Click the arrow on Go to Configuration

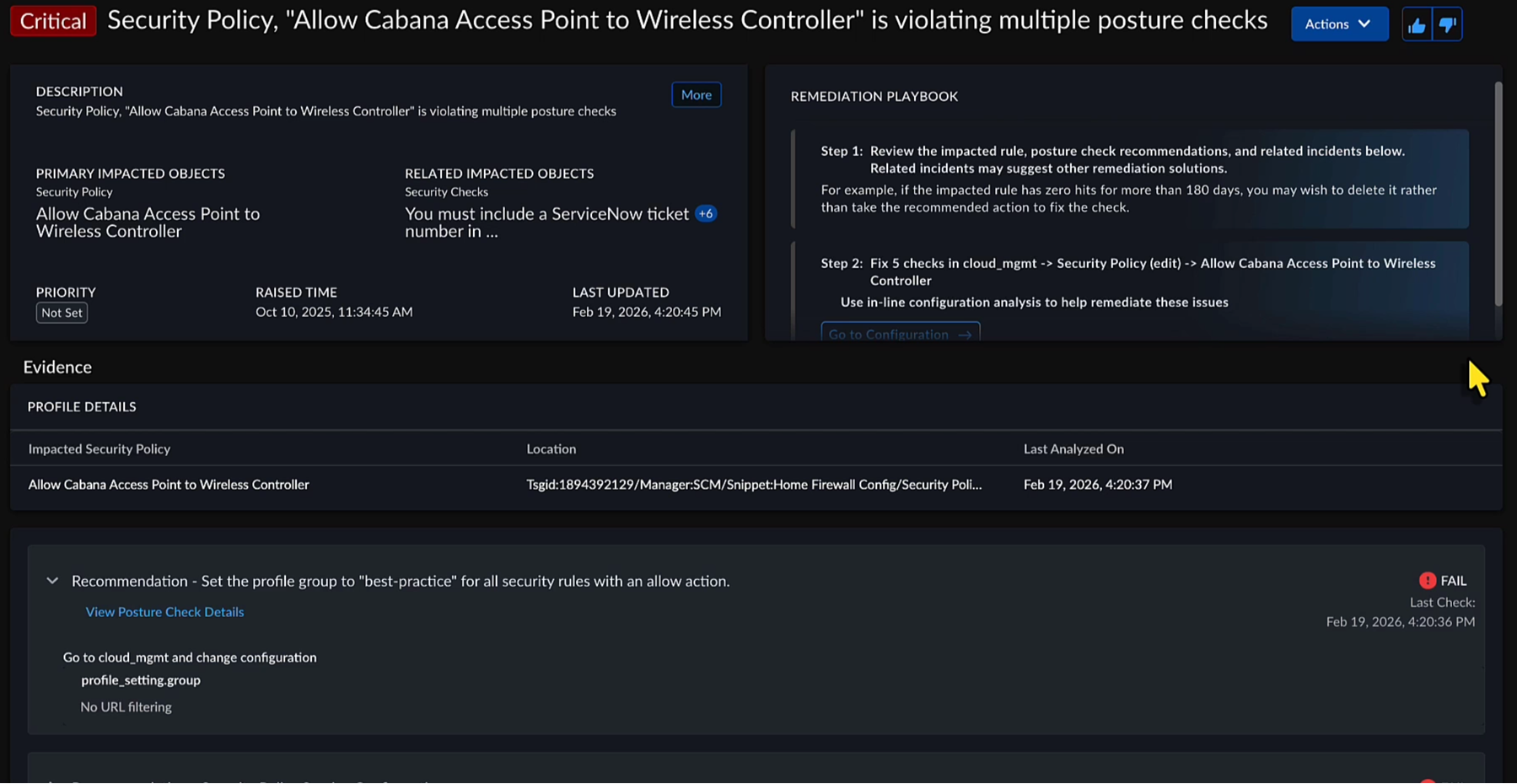965,335
